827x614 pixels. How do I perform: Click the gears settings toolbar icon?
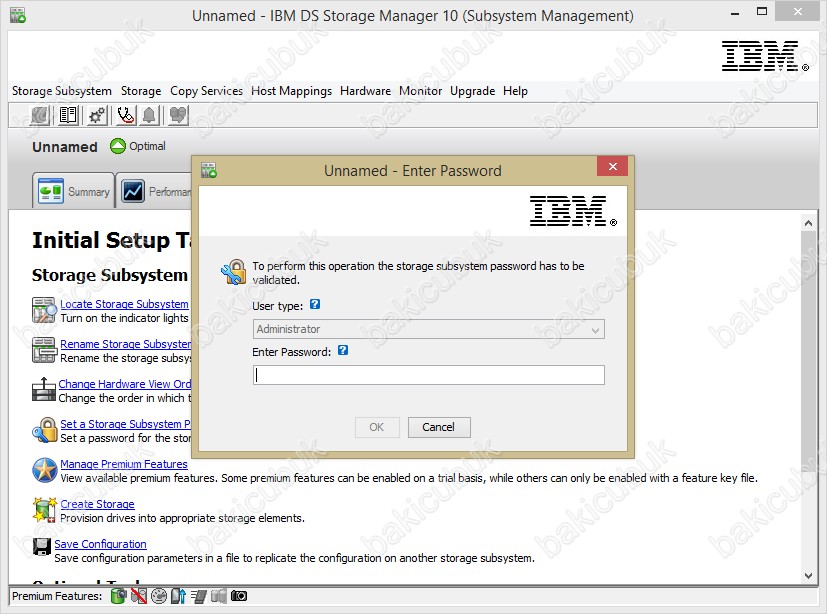point(97,115)
